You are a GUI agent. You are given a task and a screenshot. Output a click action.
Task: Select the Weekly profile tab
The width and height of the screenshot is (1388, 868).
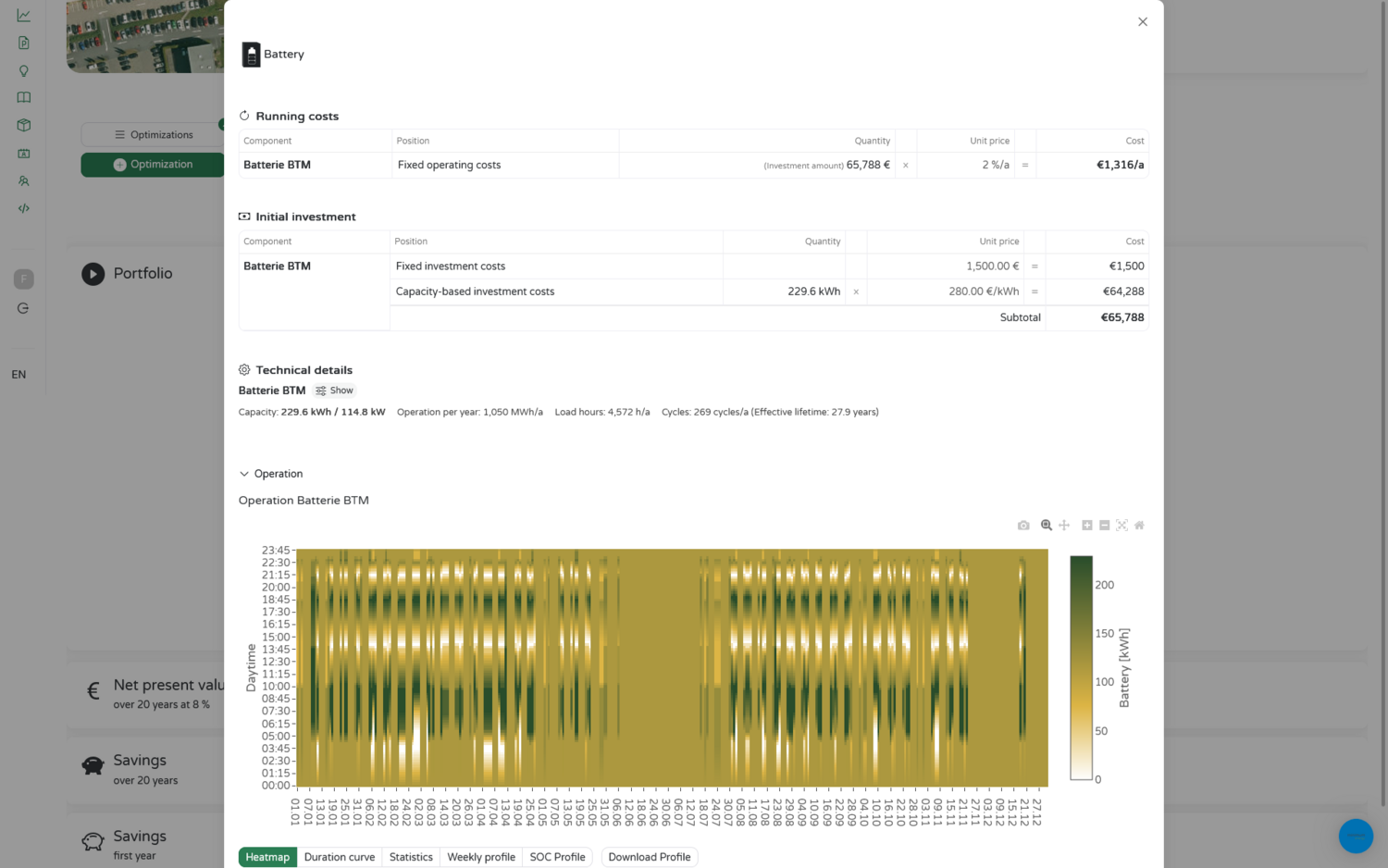coord(481,857)
